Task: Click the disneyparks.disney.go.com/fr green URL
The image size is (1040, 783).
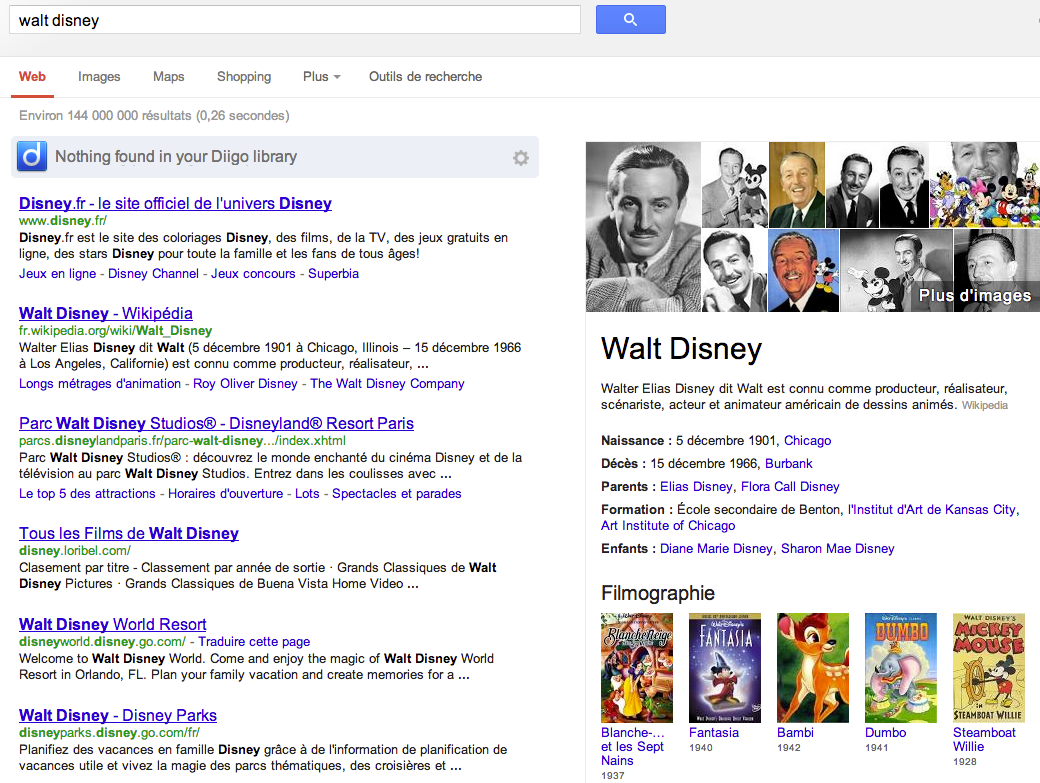Action: (x=109, y=733)
